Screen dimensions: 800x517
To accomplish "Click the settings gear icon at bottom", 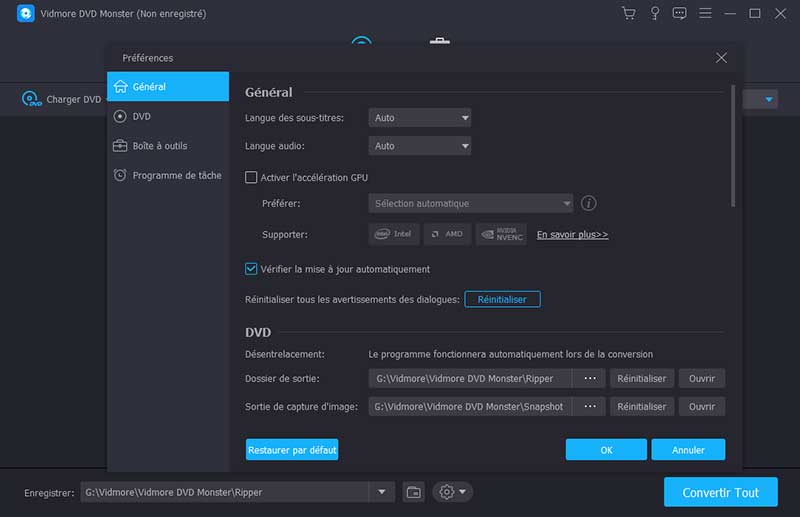I will (x=452, y=492).
